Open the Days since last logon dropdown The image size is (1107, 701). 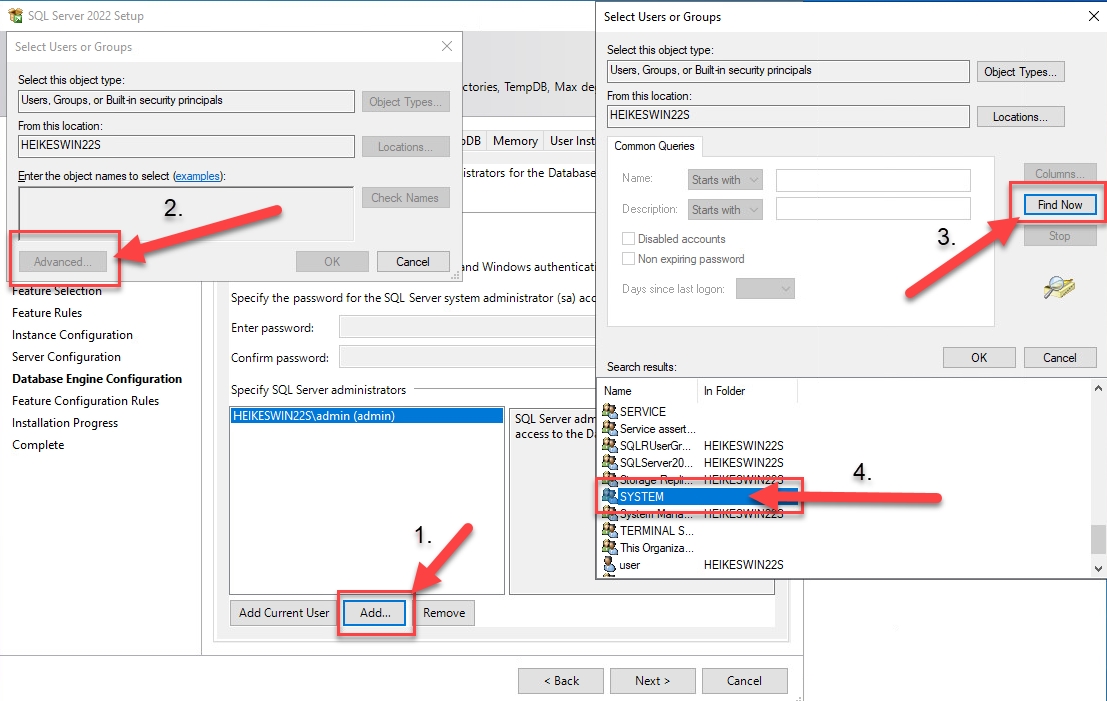tap(765, 288)
